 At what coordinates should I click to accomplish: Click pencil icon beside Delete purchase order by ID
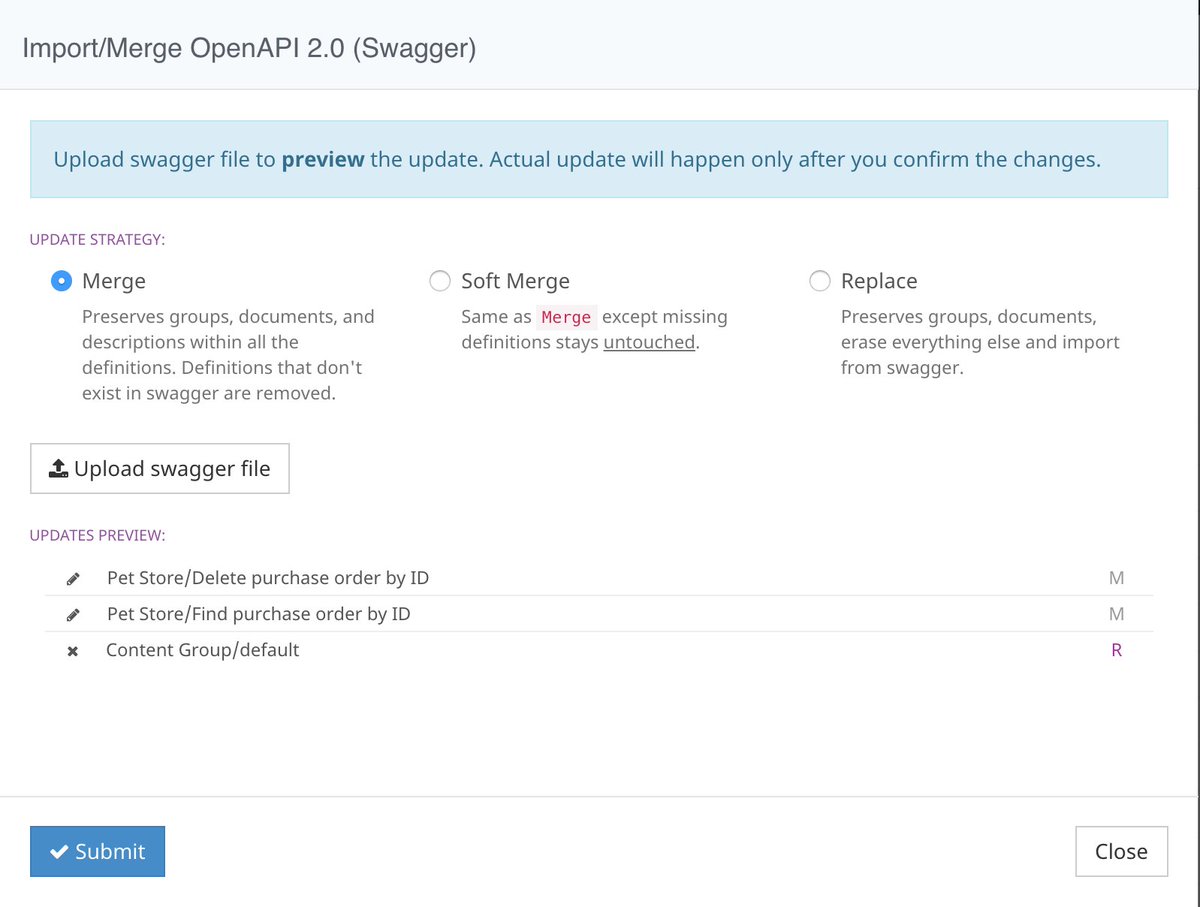72,578
